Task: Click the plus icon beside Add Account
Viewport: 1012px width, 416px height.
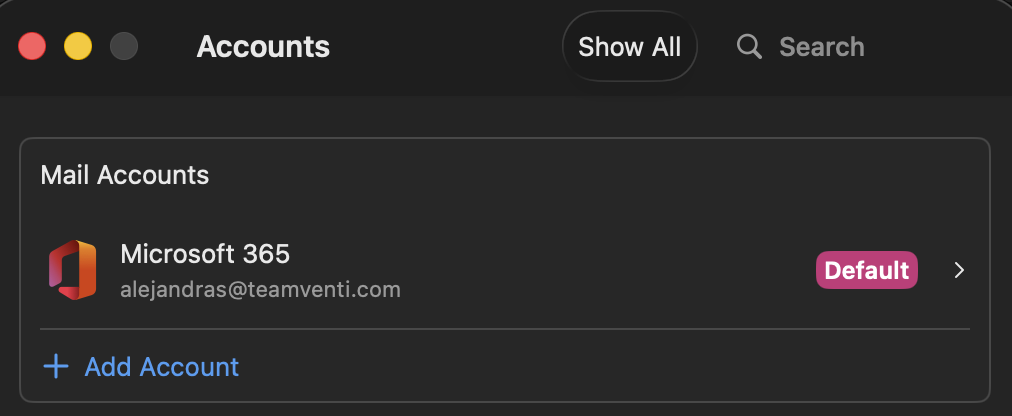Action: [56, 367]
